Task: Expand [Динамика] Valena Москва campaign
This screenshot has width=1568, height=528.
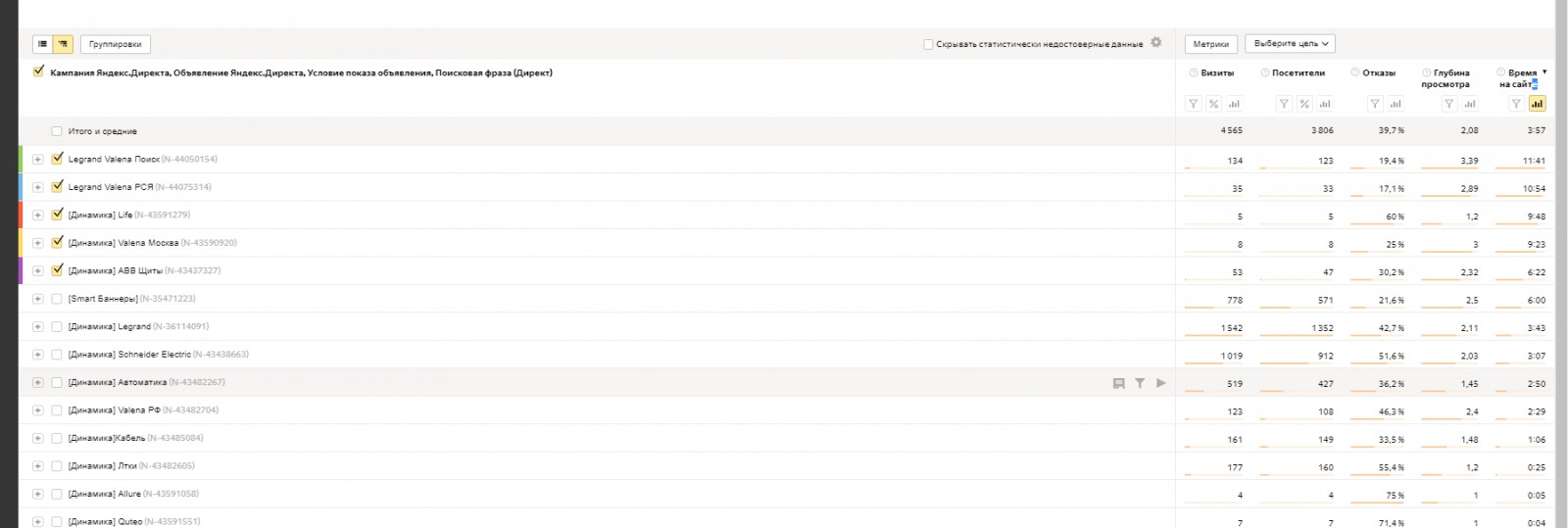Action: [37, 243]
